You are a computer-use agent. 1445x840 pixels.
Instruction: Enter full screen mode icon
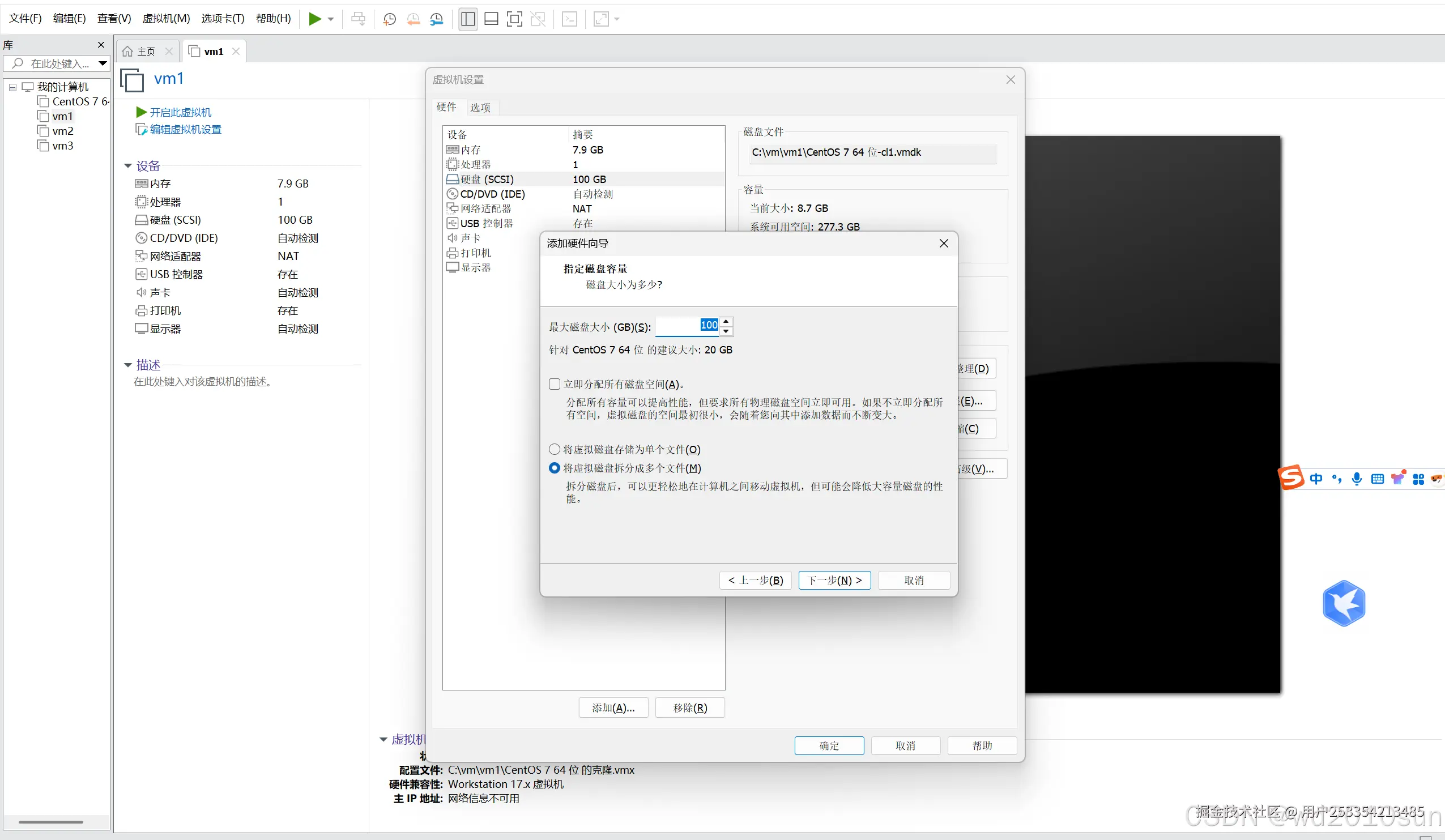[x=514, y=19]
